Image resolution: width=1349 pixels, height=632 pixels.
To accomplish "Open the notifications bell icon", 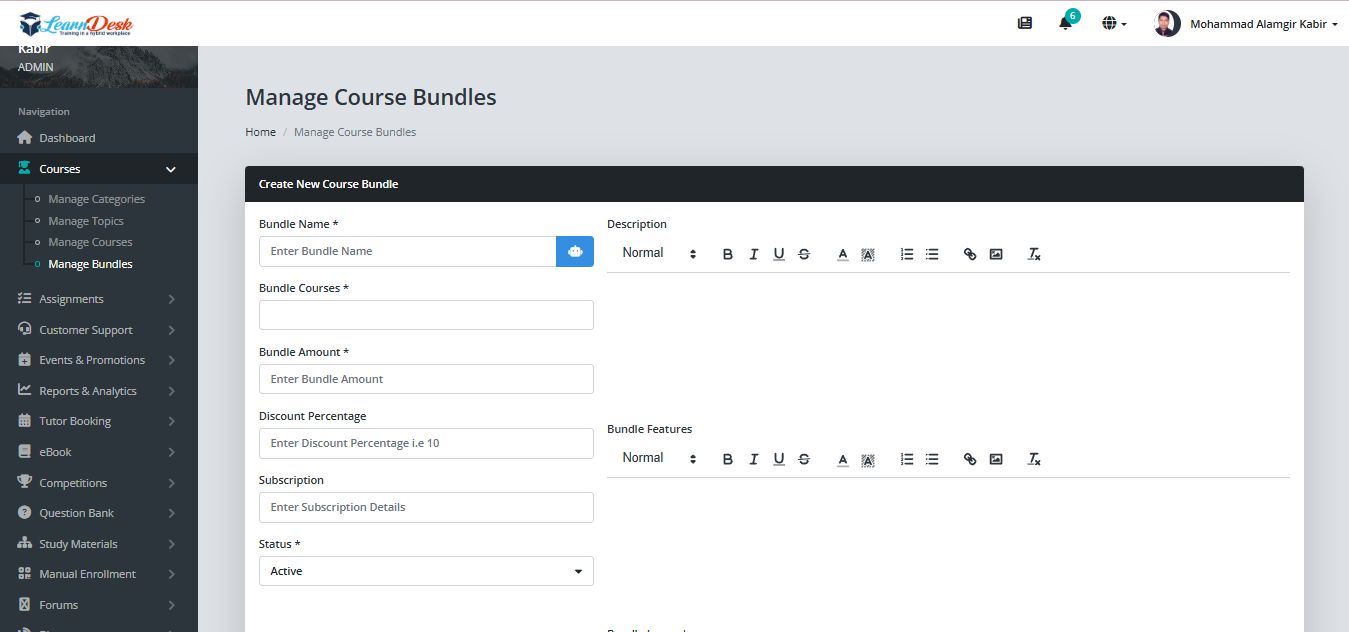I will click(1065, 23).
